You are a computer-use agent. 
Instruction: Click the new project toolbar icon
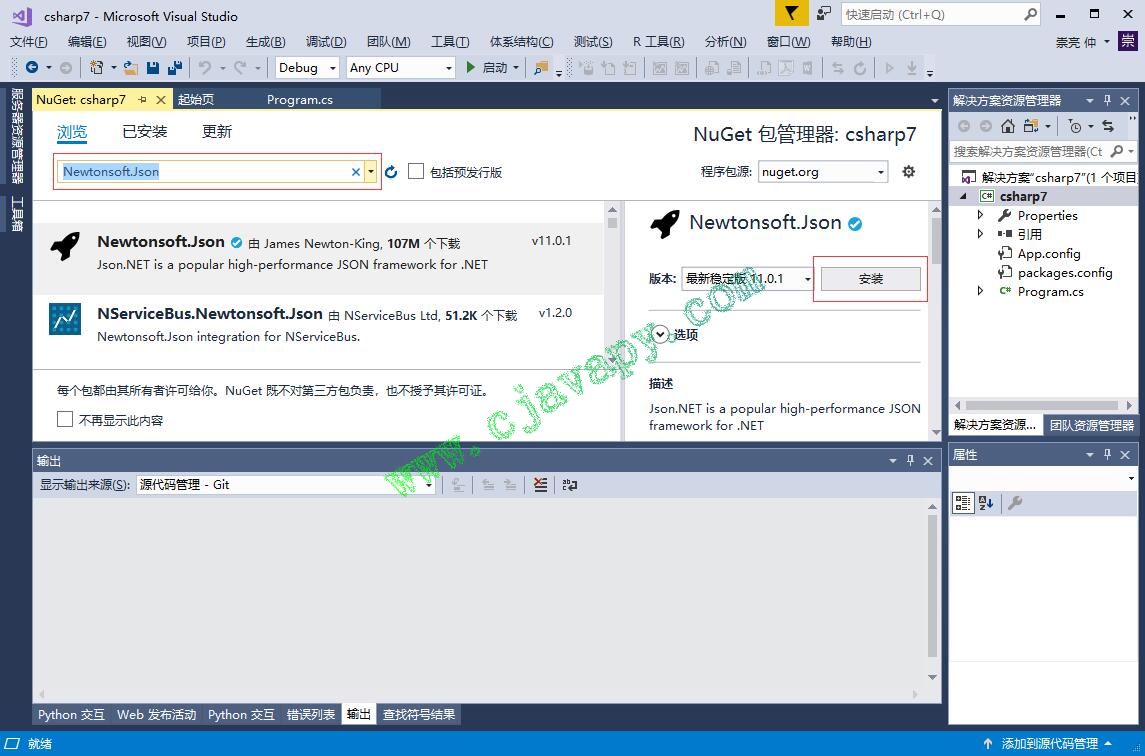click(96, 68)
